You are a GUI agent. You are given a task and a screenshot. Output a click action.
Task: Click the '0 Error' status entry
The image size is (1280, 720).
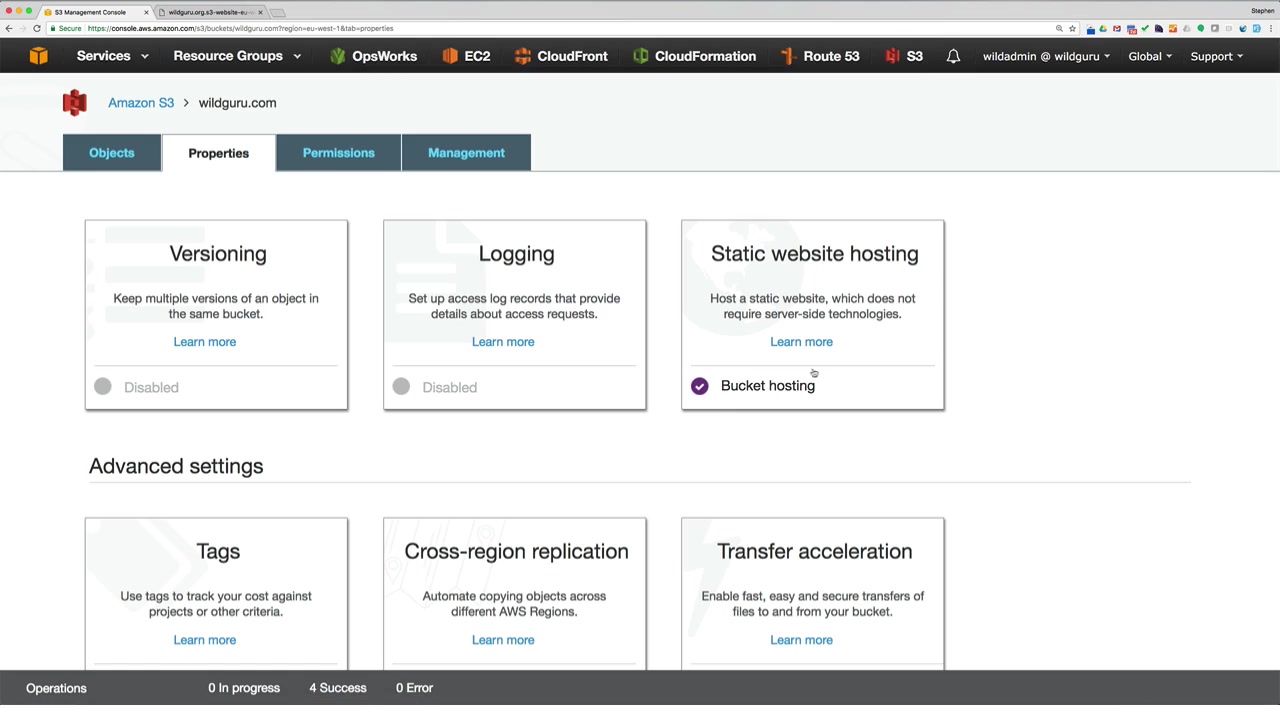414,688
